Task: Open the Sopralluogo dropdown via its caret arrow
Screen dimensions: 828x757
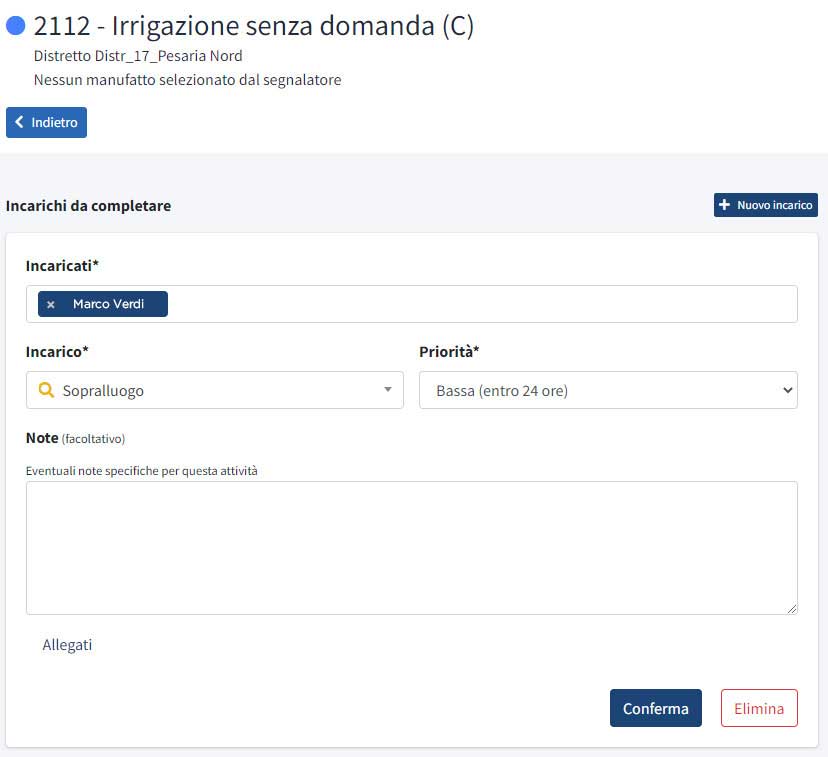Action: tap(389, 390)
